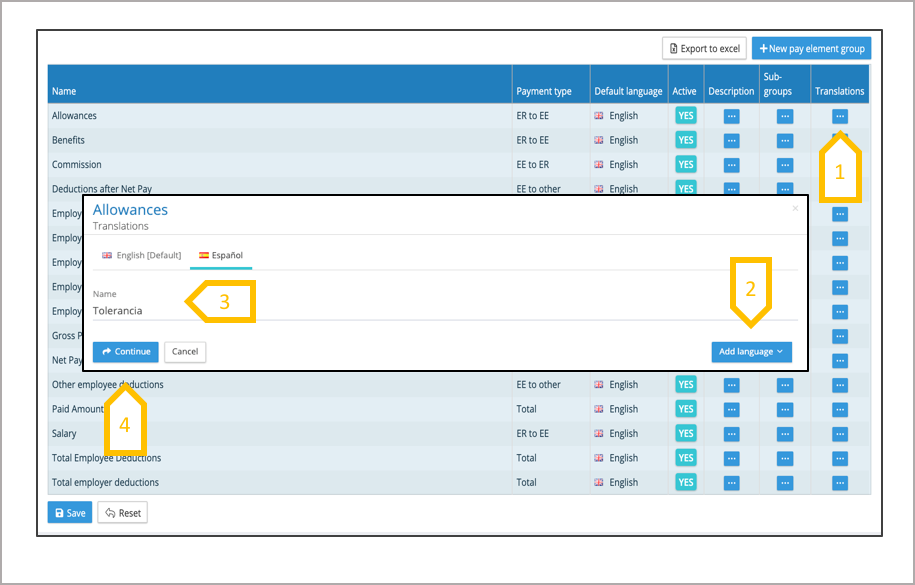Screen dimensions: 915x585
Task: Open Description for the Benefits row
Action: (731, 141)
